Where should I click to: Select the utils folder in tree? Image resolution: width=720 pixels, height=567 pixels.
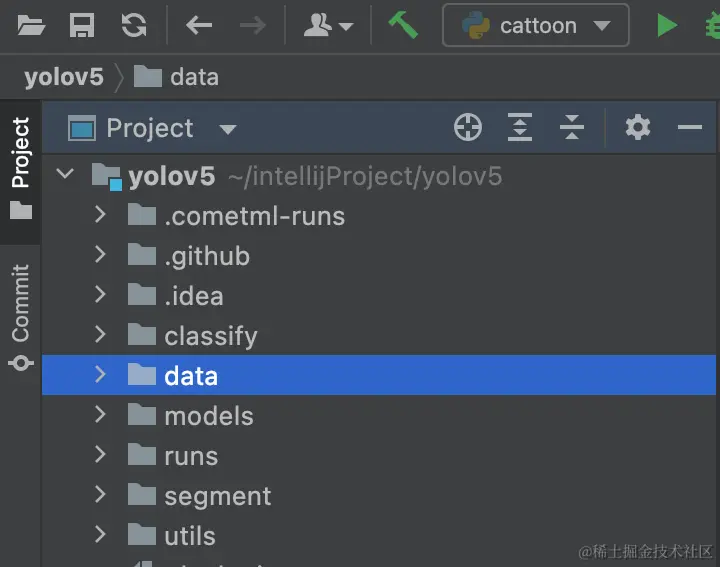click(x=190, y=536)
